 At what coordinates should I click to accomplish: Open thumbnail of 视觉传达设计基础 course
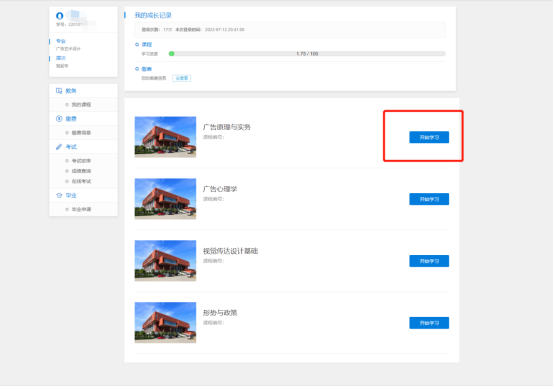[165, 260]
